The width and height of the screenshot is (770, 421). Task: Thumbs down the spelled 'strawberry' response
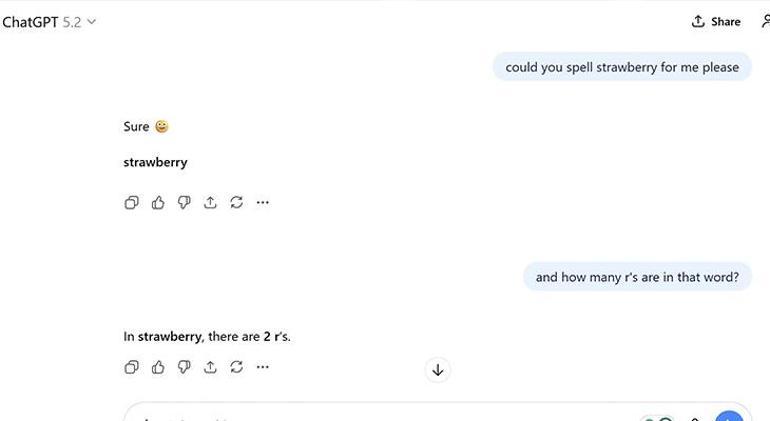[184, 202]
